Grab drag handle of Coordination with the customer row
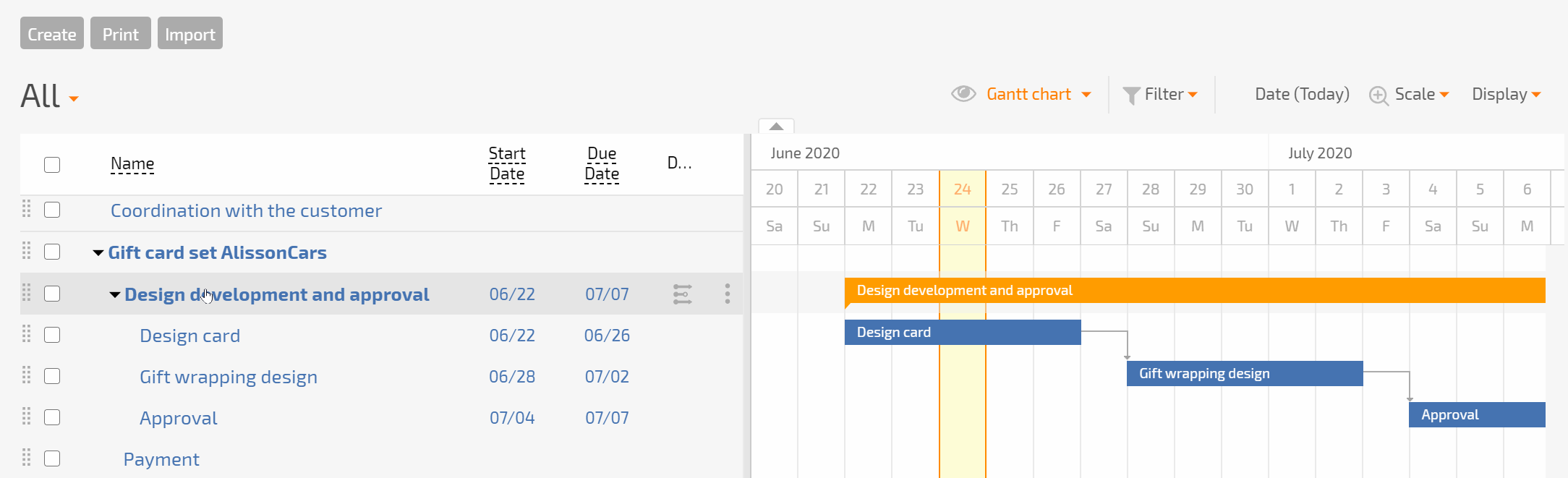 (27, 209)
